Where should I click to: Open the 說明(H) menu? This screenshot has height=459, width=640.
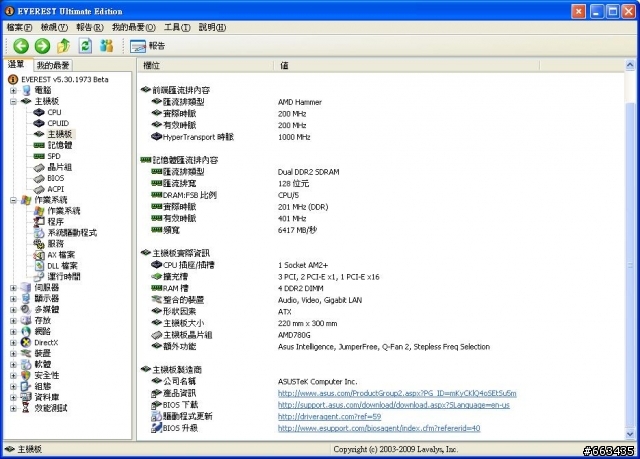[x=212, y=27]
